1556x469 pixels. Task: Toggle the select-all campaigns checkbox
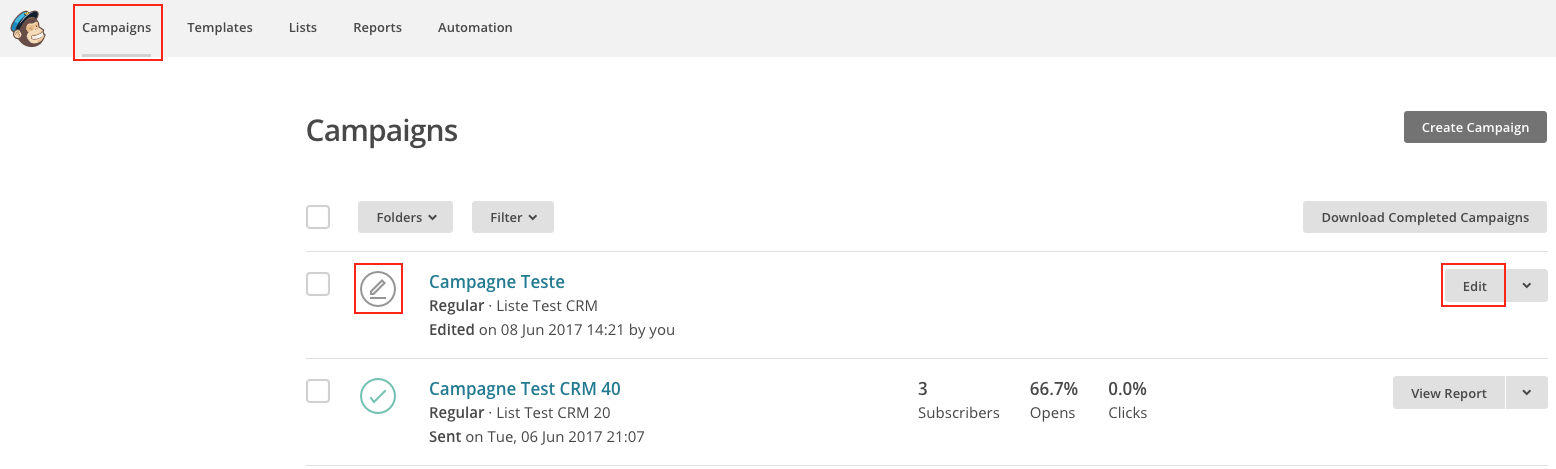[318, 217]
